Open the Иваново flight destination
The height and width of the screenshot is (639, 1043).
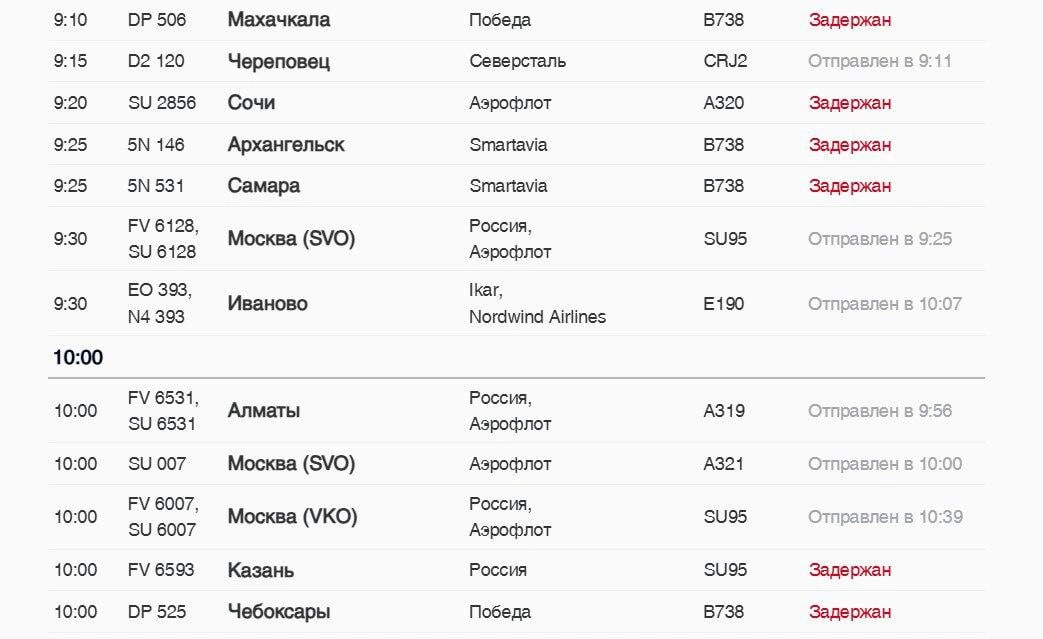coord(267,304)
